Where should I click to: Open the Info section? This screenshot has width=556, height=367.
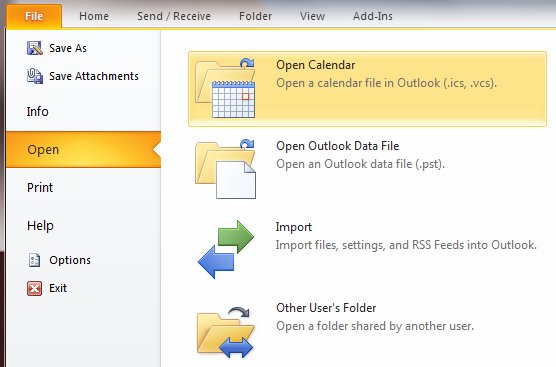coord(38,111)
